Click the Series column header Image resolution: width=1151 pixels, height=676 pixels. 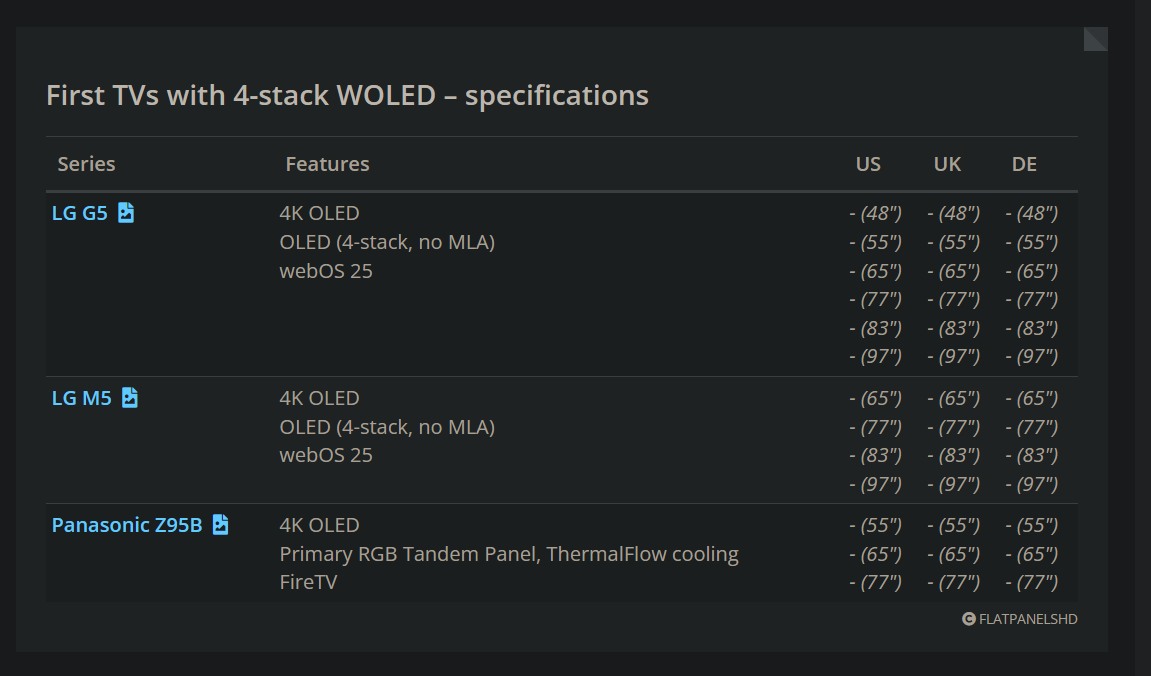tap(86, 164)
